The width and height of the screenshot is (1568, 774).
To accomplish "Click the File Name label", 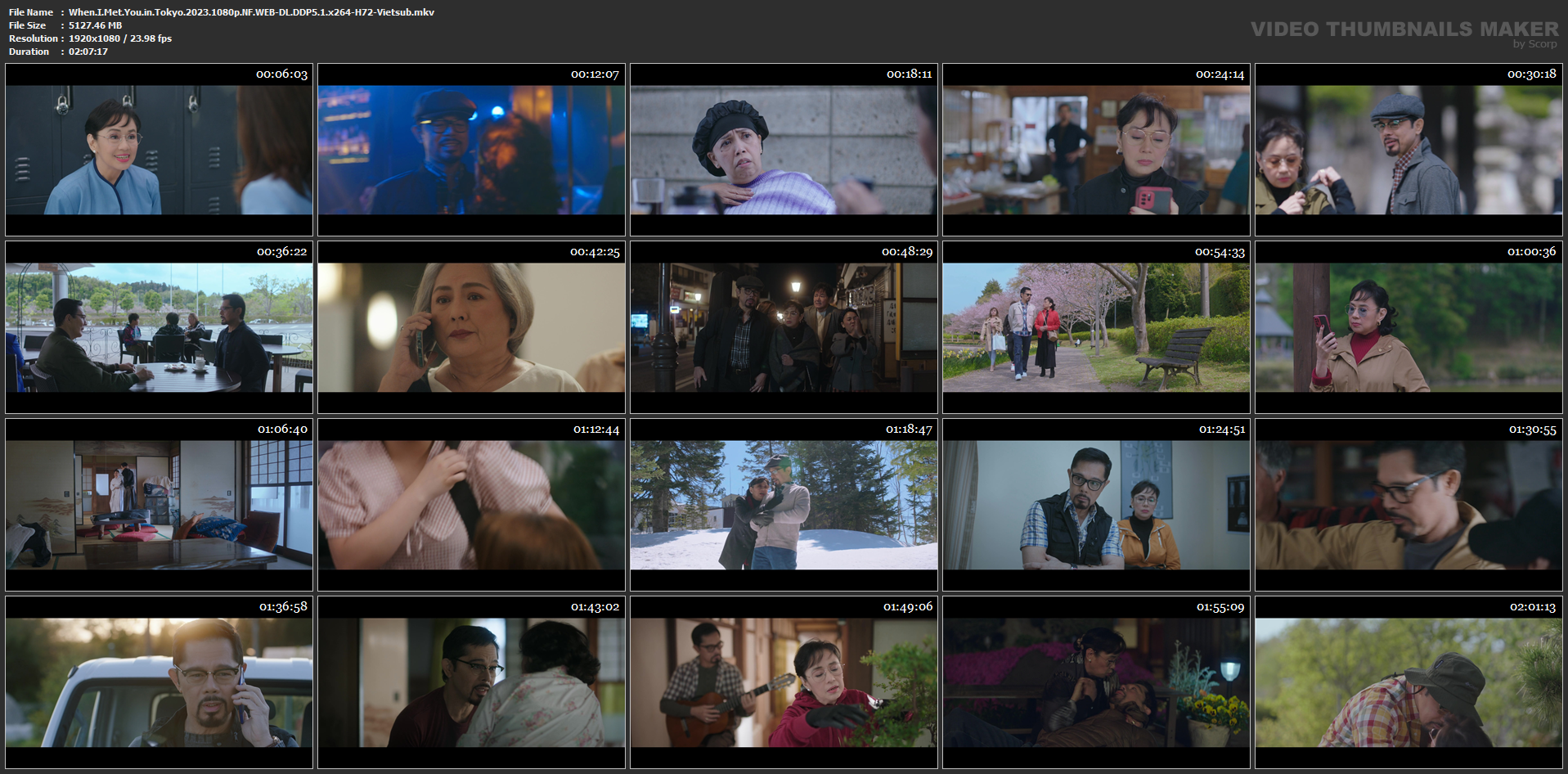I will [31, 12].
